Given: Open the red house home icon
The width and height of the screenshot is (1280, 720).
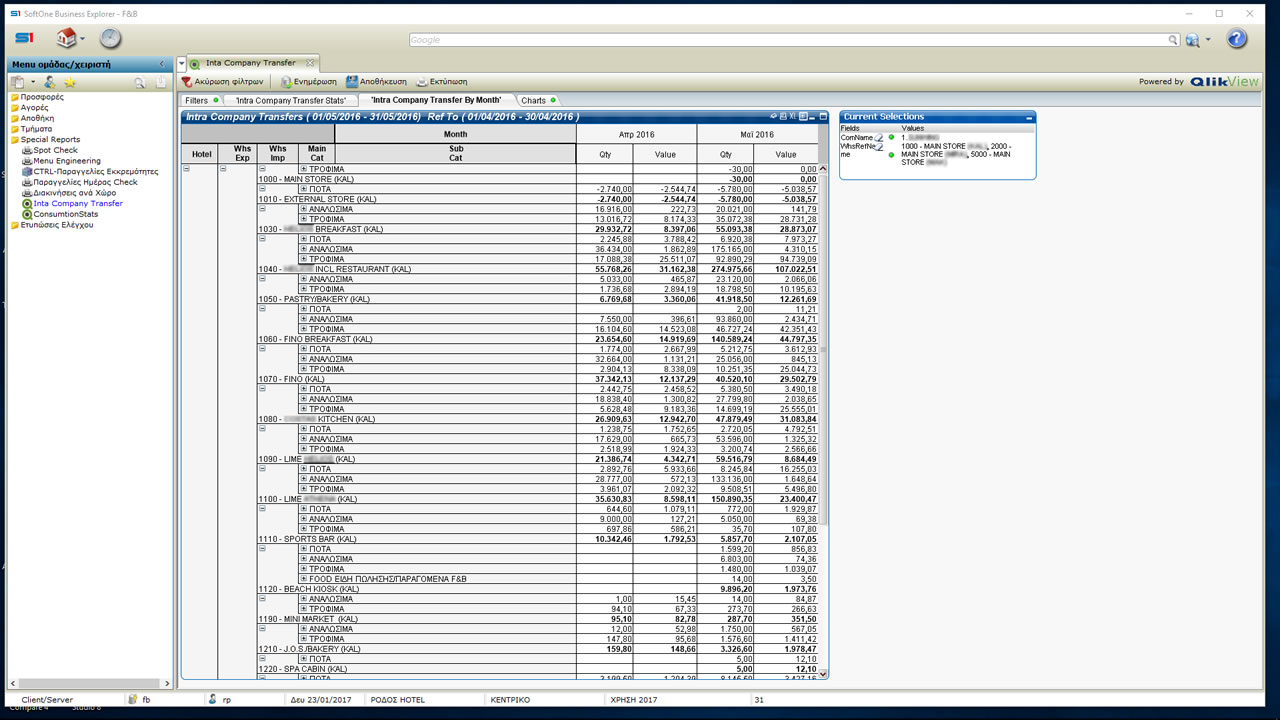Looking at the screenshot, I should (x=66, y=38).
